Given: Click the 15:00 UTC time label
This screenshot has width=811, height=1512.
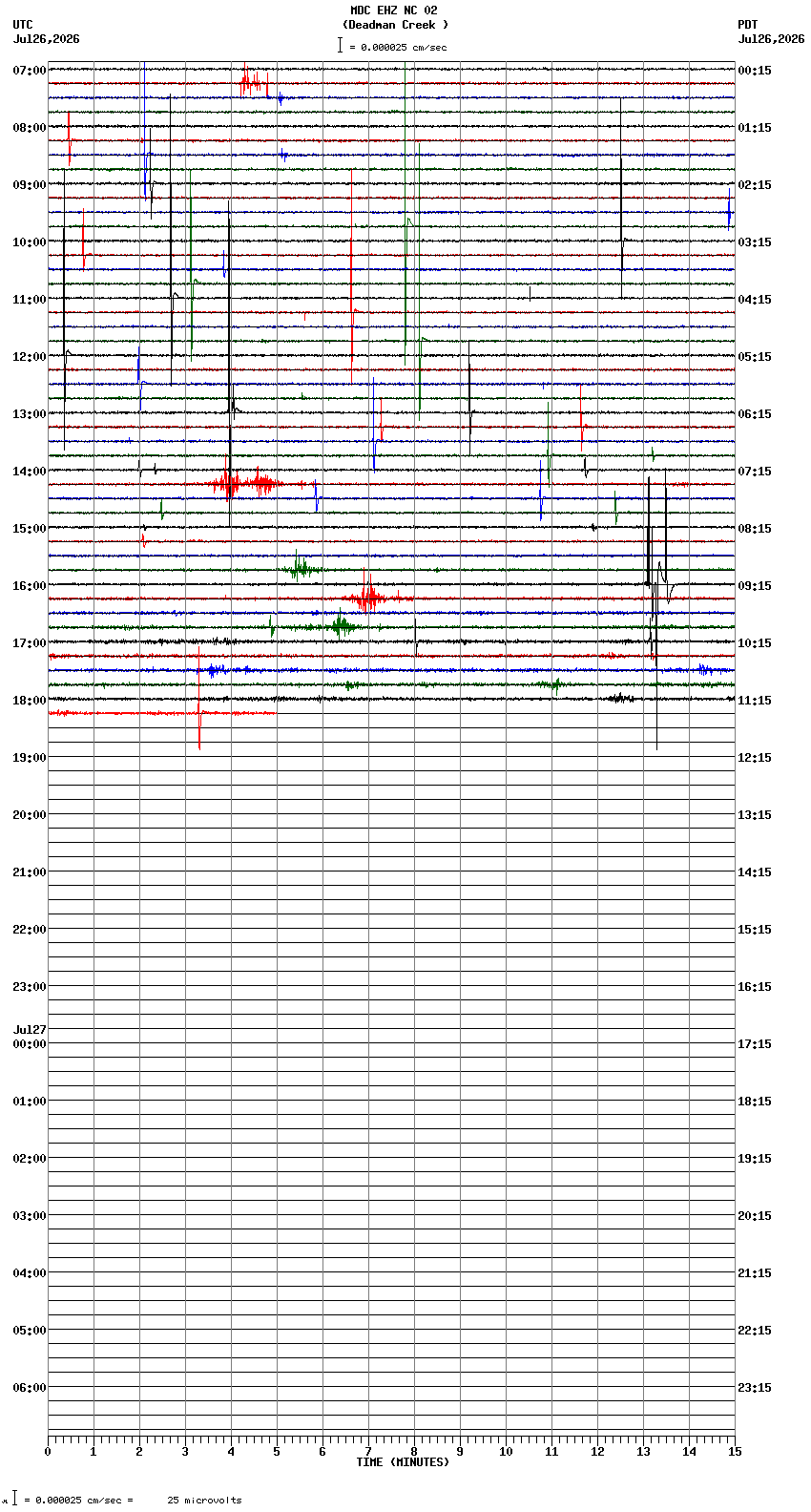Looking at the screenshot, I should pos(30,529).
